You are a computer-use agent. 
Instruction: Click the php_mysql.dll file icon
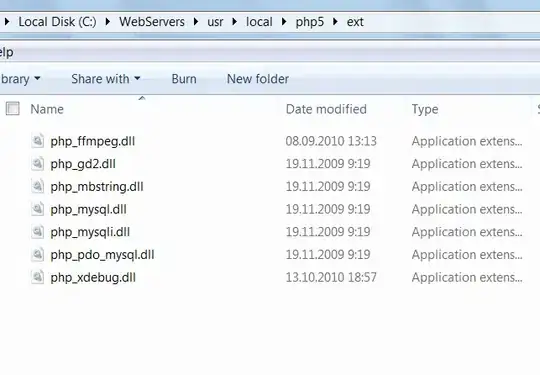coord(38,209)
